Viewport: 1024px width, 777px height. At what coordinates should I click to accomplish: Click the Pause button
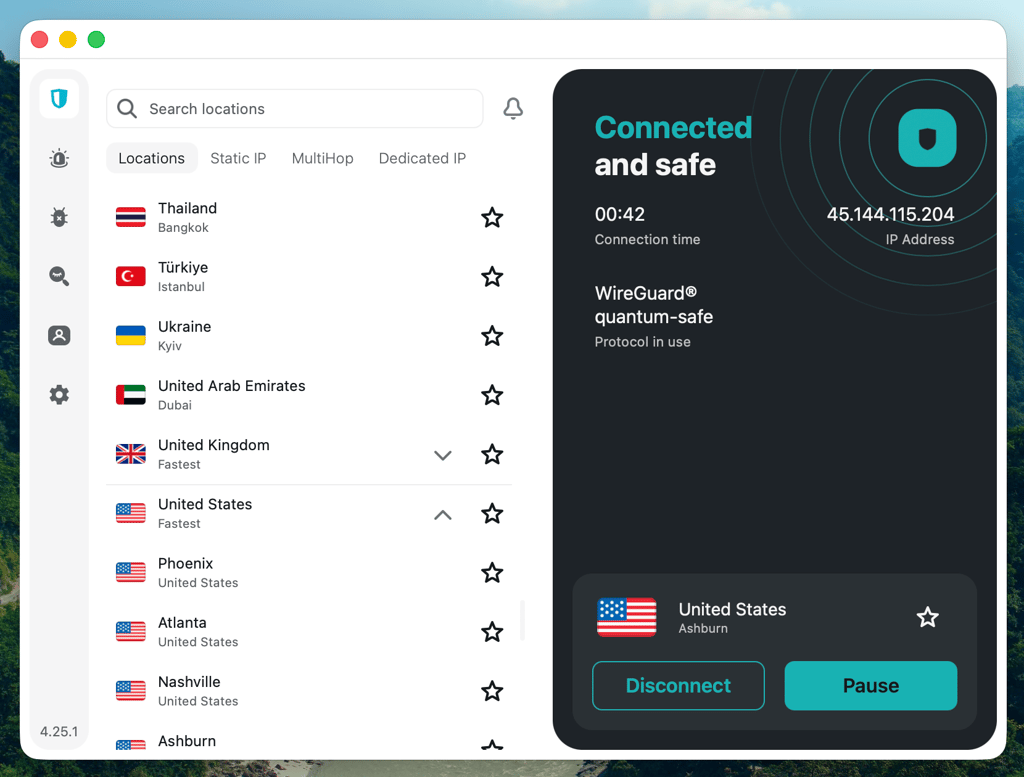[x=871, y=686]
